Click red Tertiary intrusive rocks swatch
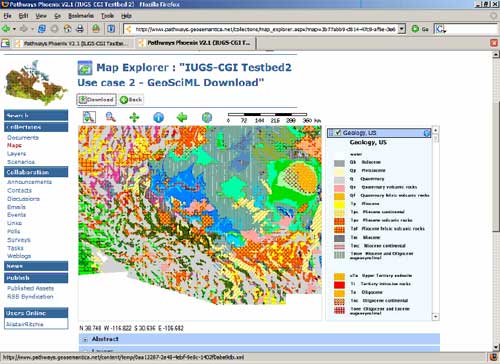 339,285
